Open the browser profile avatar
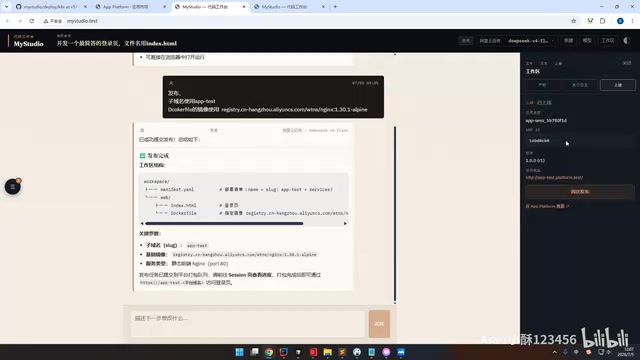640x360 pixels. pyautogui.click(x=620, y=21)
